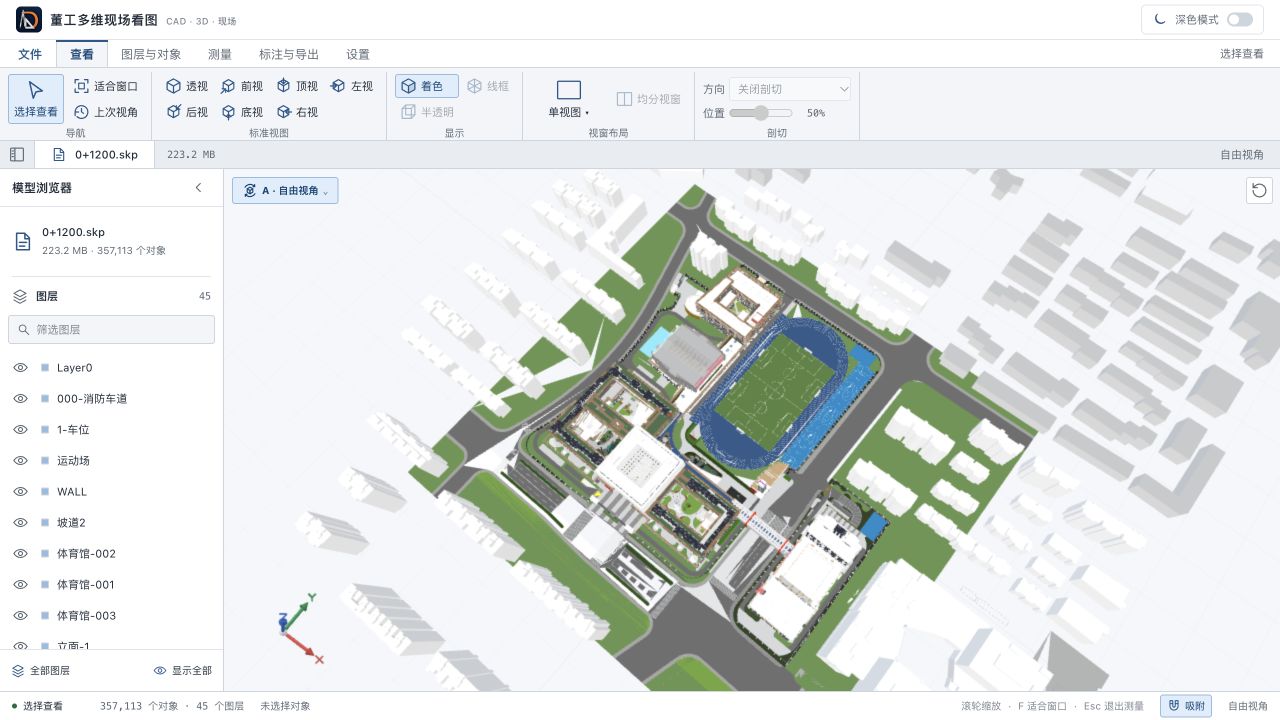This screenshot has height=720, width=1280.
Task: Open the 方向 关闭剖切 dropdown
Action: (x=790, y=89)
